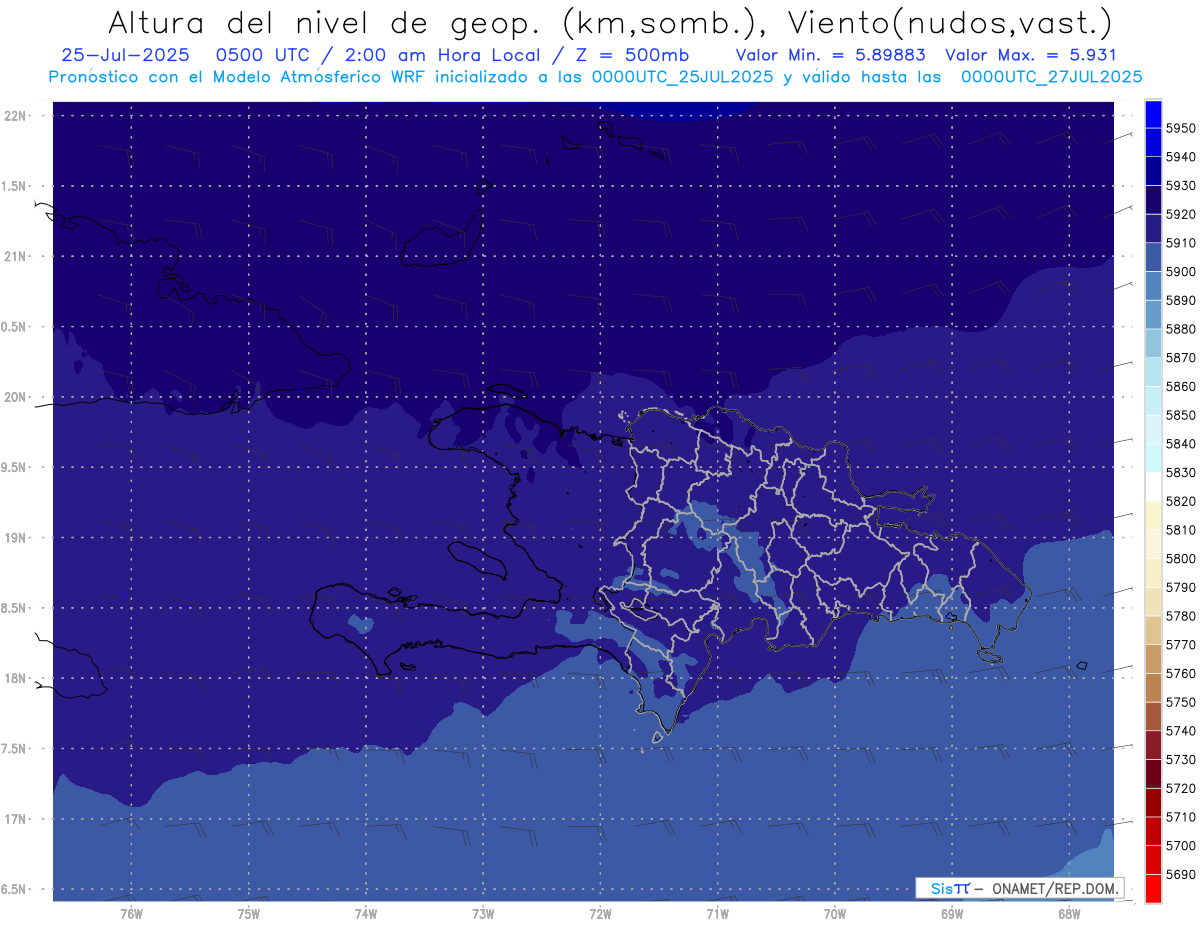Click the 20N latitude label
This screenshot has height=927, width=1200.
click(15, 397)
